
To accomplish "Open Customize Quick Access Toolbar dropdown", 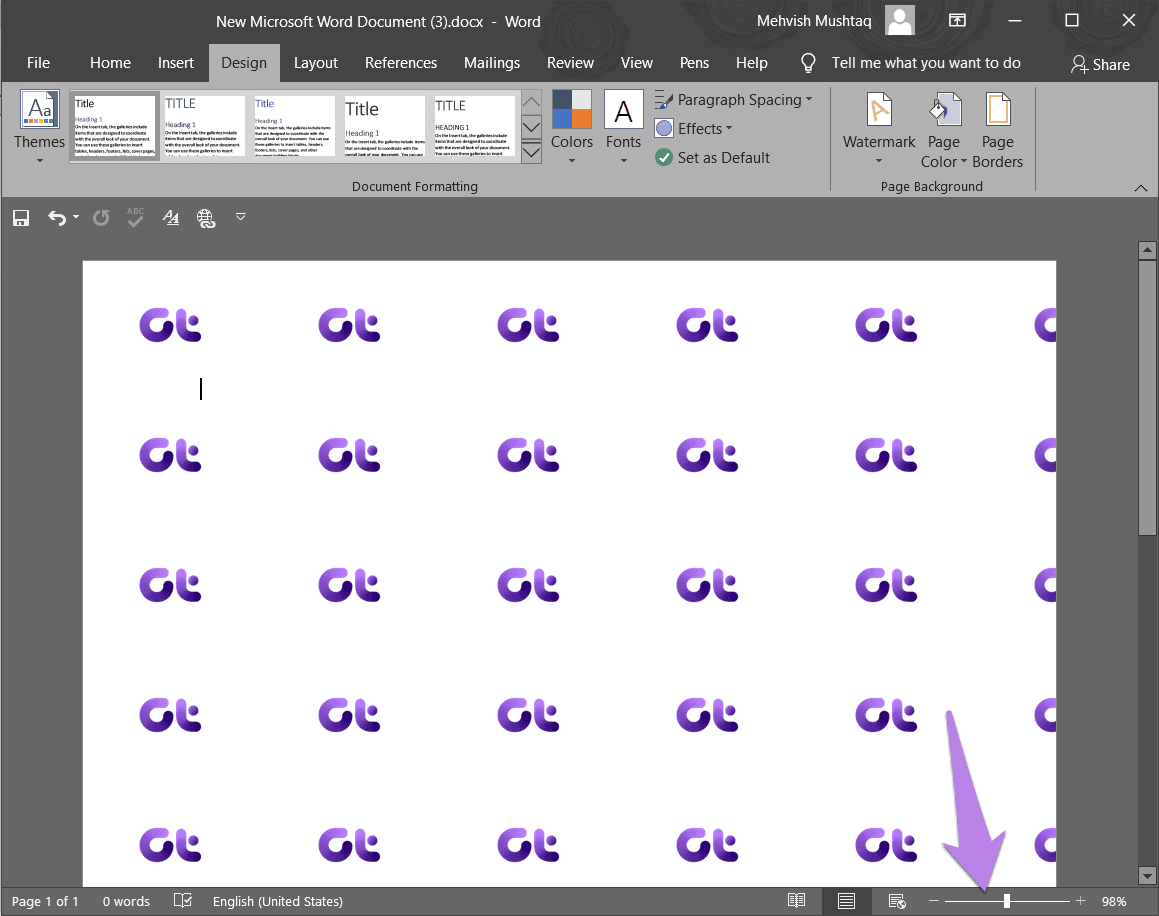I will [240, 217].
